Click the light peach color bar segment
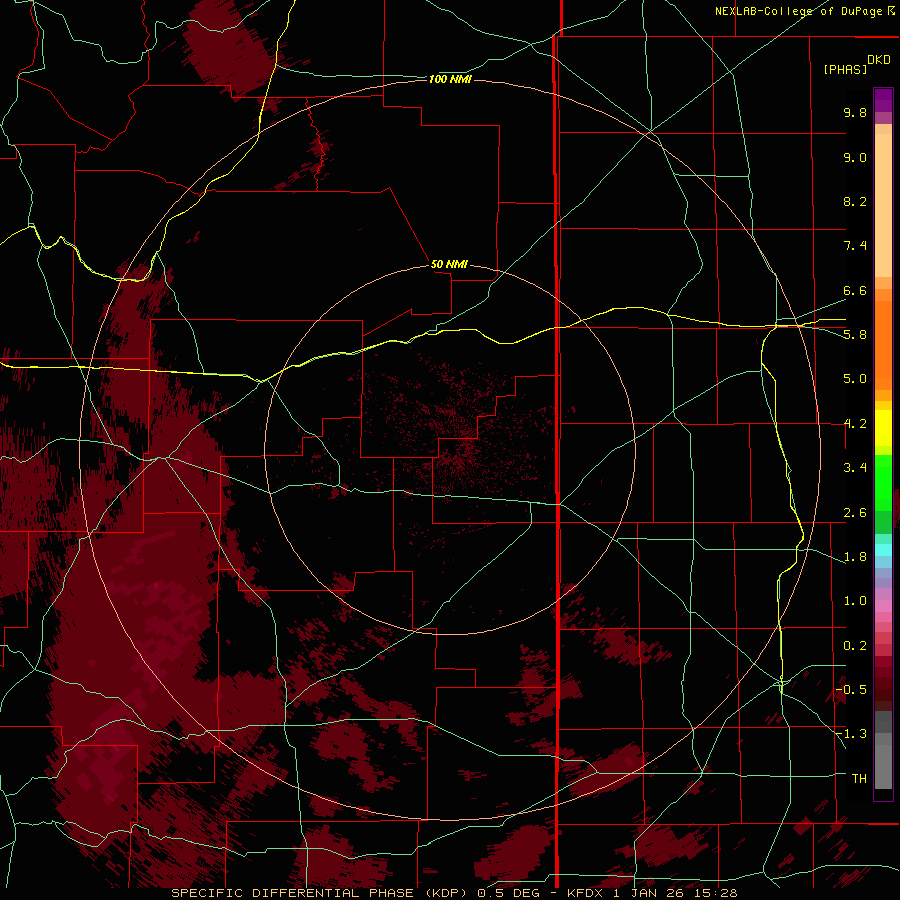The height and width of the screenshot is (900, 900). coord(883,205)
